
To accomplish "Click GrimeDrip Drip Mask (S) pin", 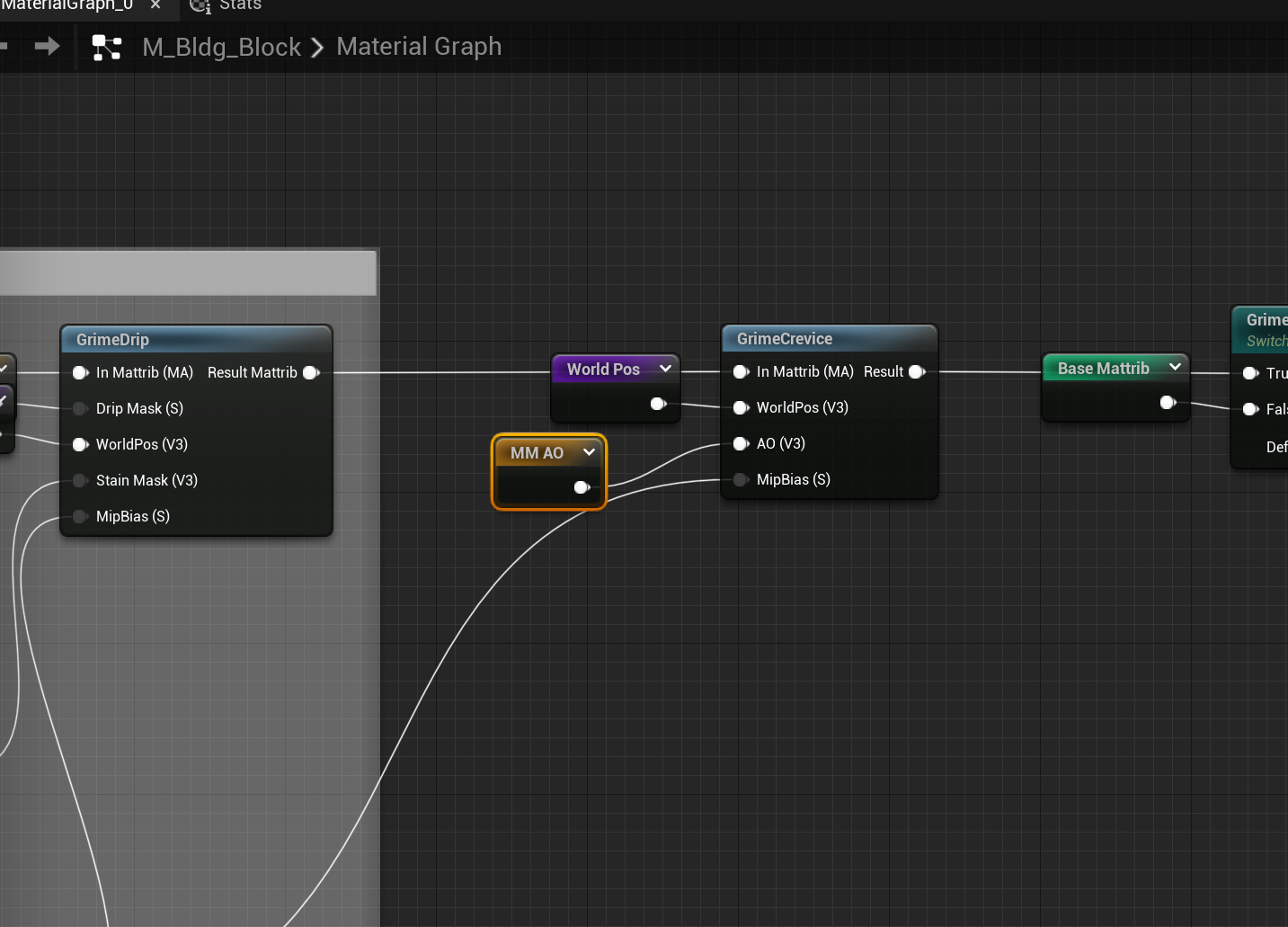I will (x=80, y=408).
